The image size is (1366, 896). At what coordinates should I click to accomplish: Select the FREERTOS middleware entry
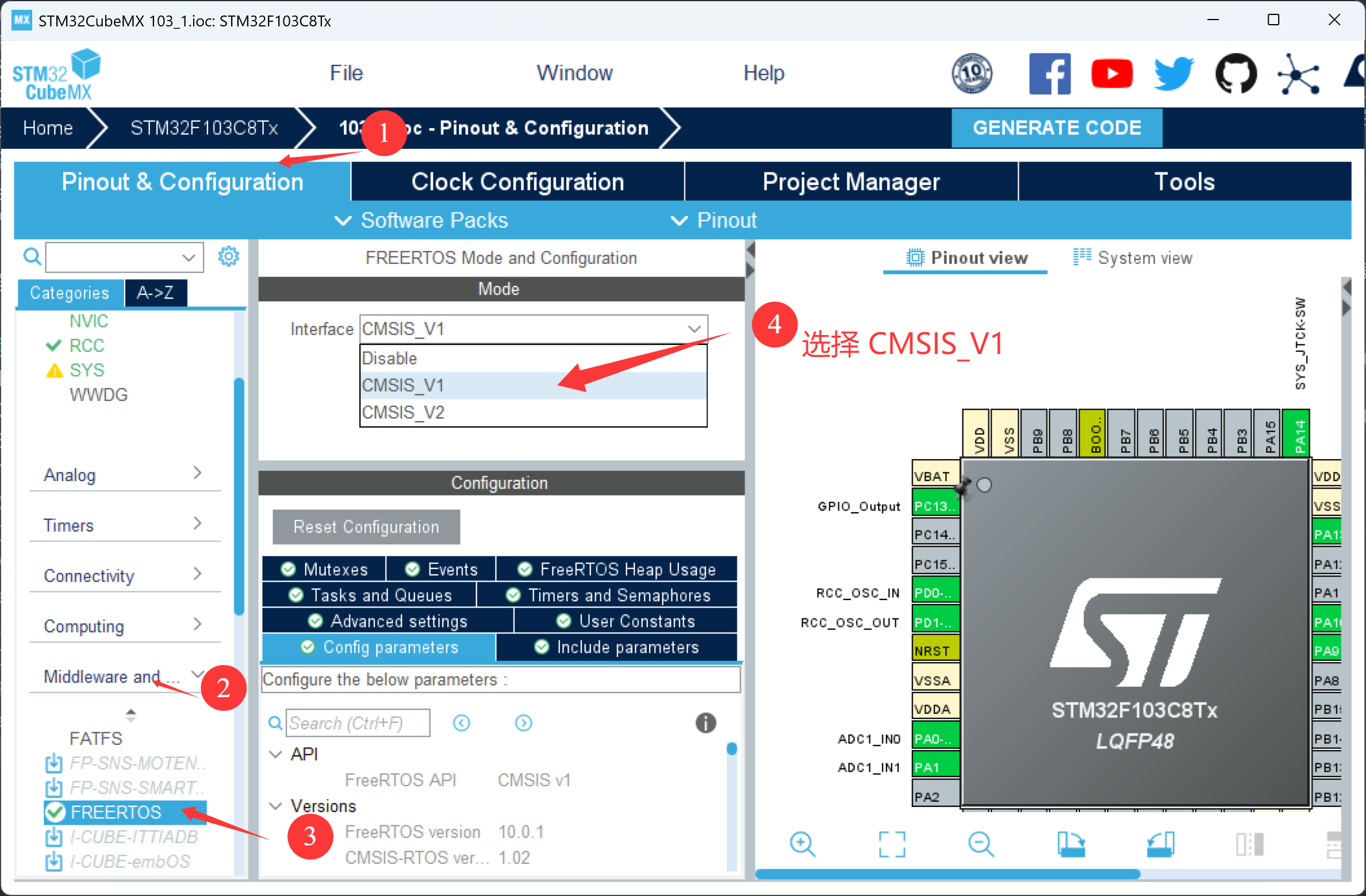(x=116, y=812)
